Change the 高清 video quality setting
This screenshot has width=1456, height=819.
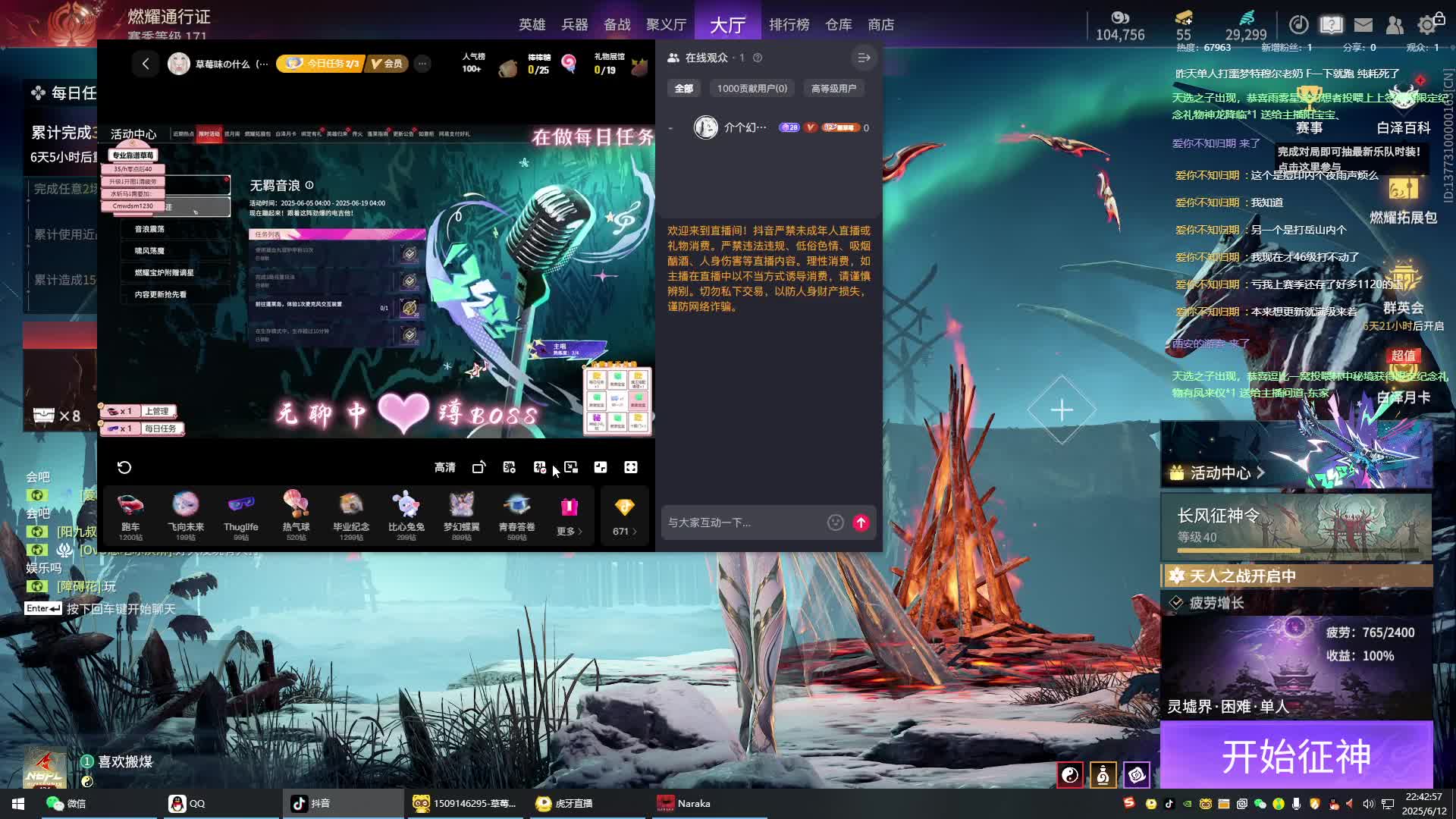[445, 467]
